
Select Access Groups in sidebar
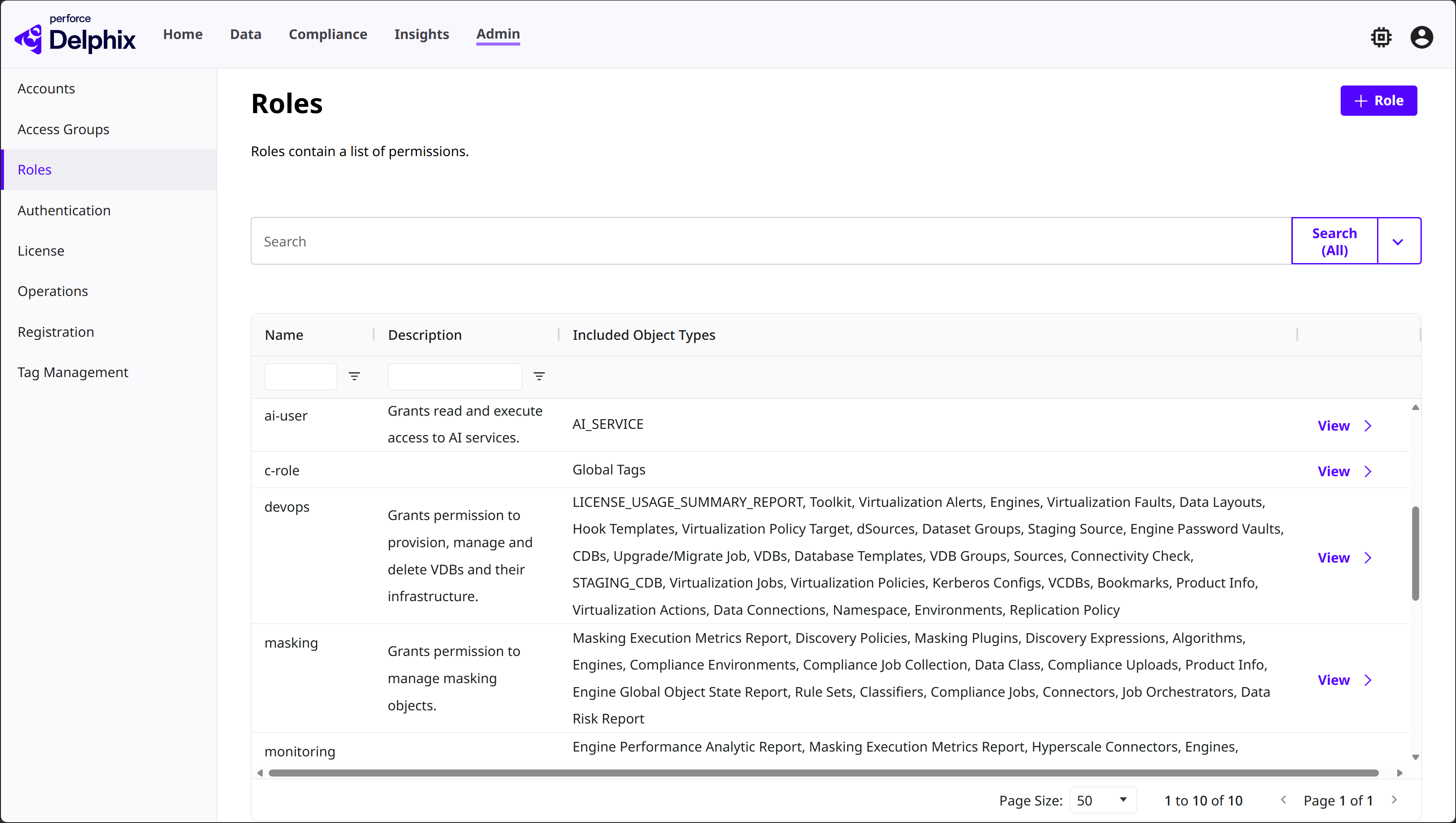(x=63, y=129)
